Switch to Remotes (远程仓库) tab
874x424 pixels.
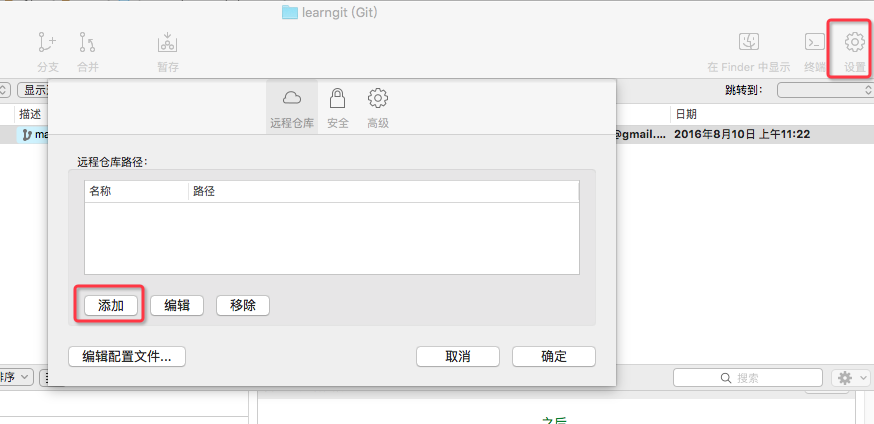[x=292, y=109]
